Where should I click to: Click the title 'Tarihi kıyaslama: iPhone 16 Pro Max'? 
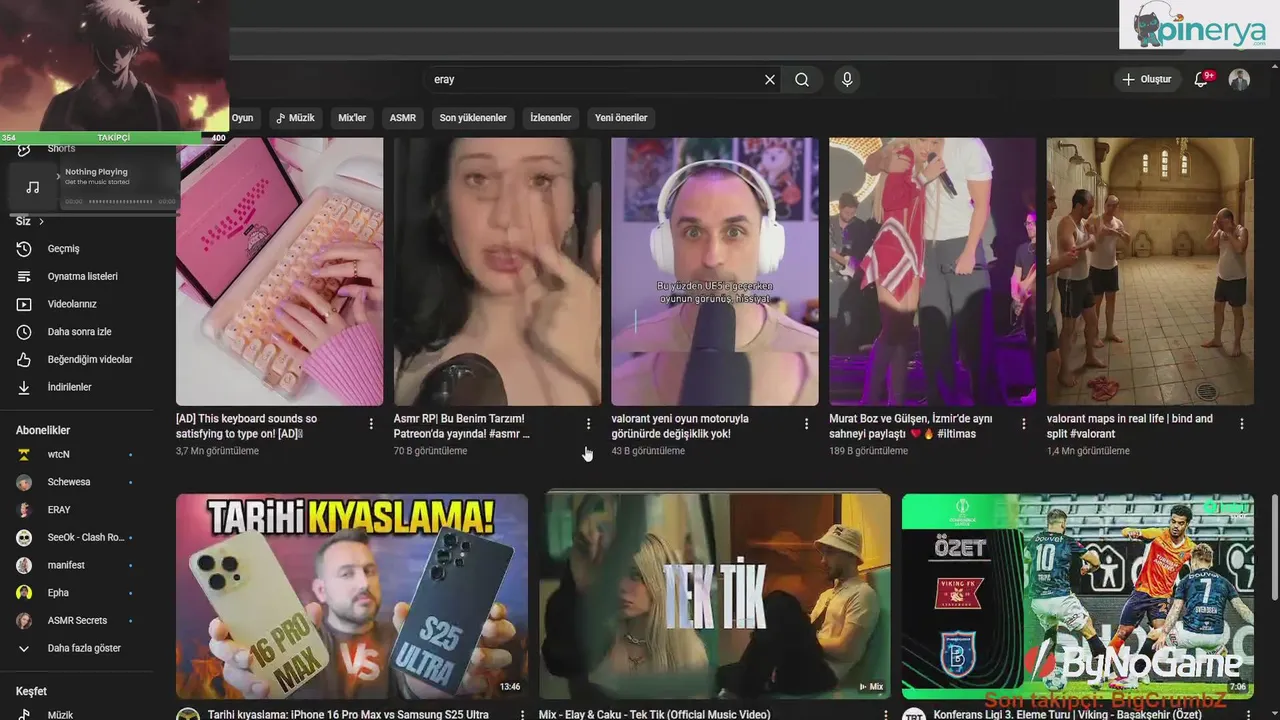pyautogui.click(x=348, y=715)
